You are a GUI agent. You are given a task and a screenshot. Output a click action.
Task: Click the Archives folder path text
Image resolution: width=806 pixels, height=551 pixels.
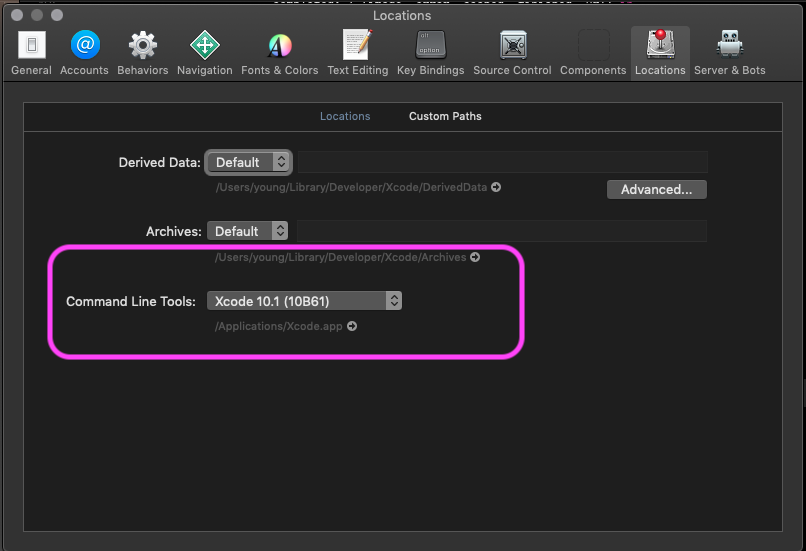340,257
